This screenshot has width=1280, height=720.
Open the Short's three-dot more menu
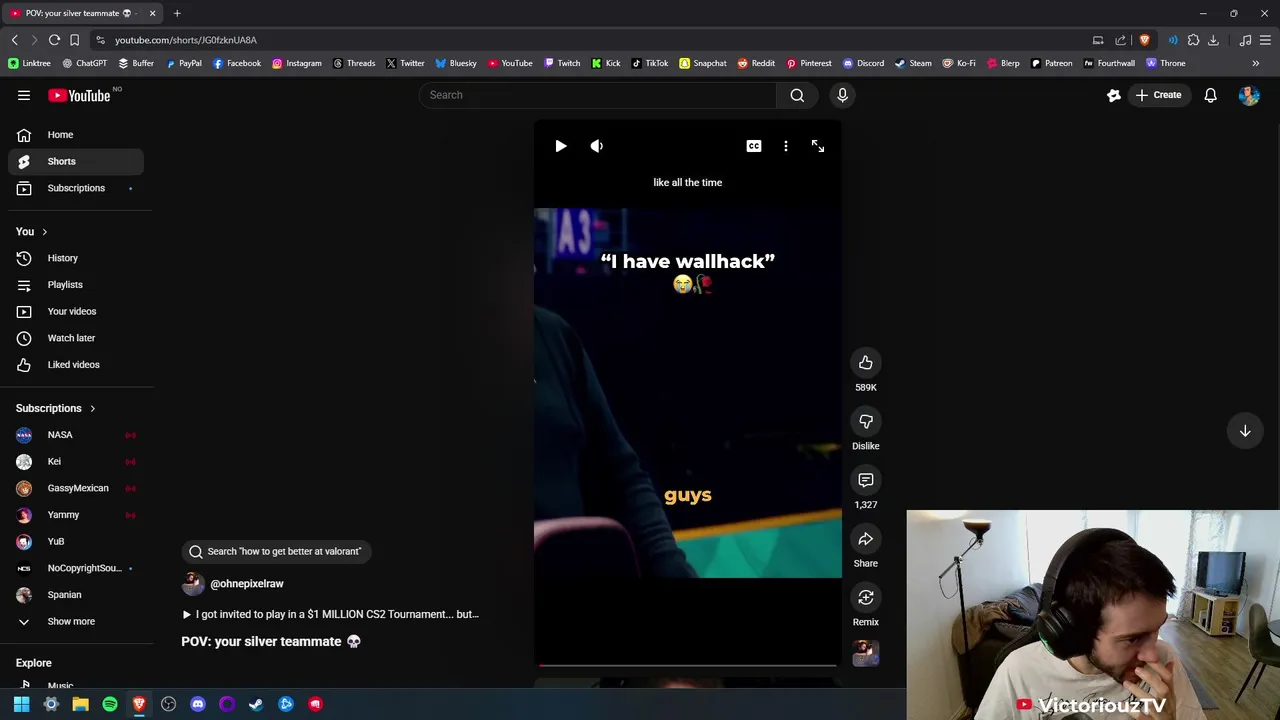click(786, 146)
